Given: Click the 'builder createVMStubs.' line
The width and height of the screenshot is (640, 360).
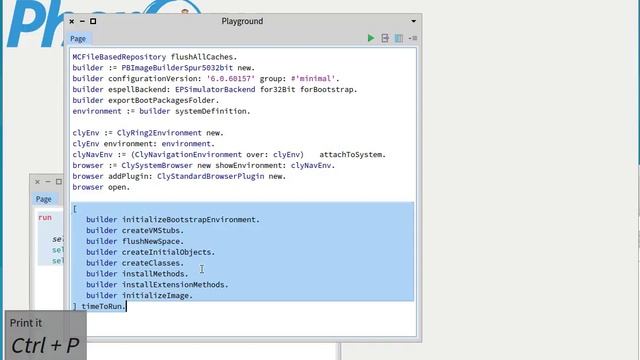Looking at the screenshot, I should tap(135, 230).
